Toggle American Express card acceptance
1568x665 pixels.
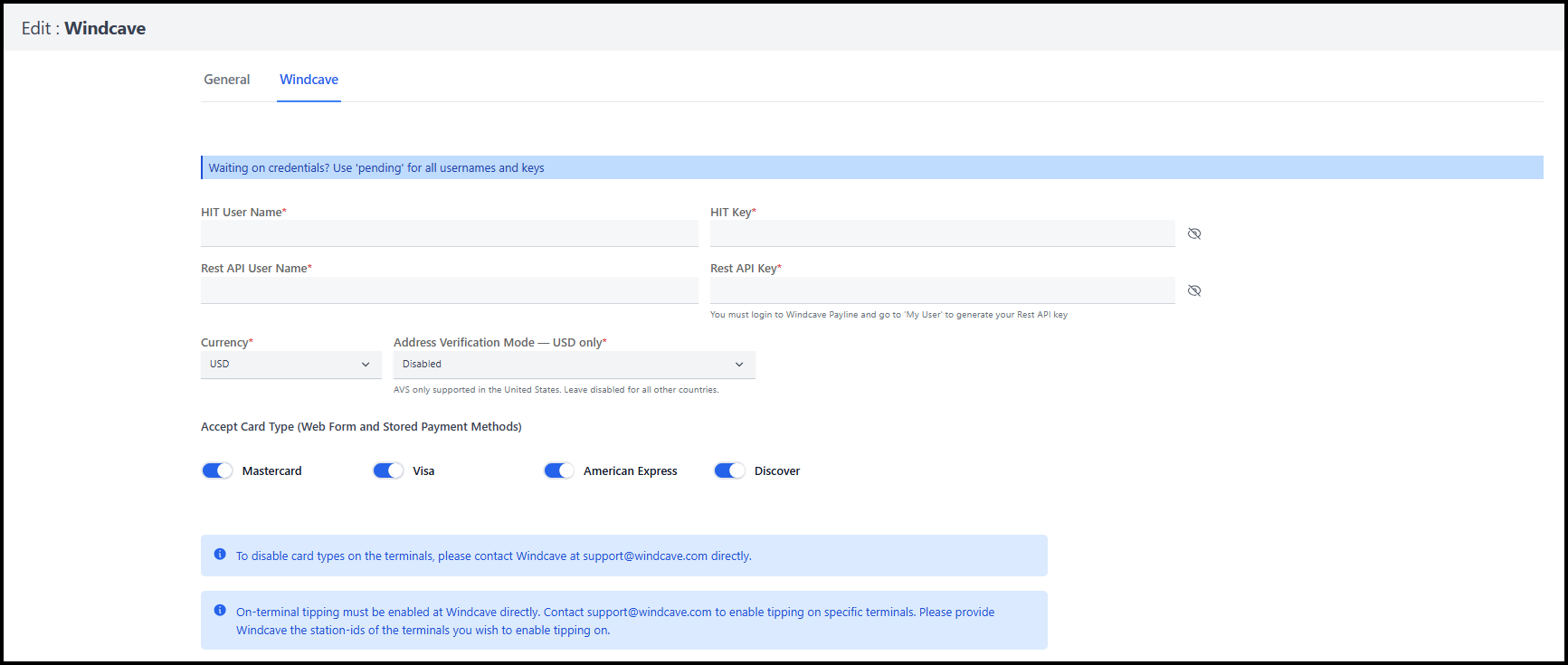(559, 470)
